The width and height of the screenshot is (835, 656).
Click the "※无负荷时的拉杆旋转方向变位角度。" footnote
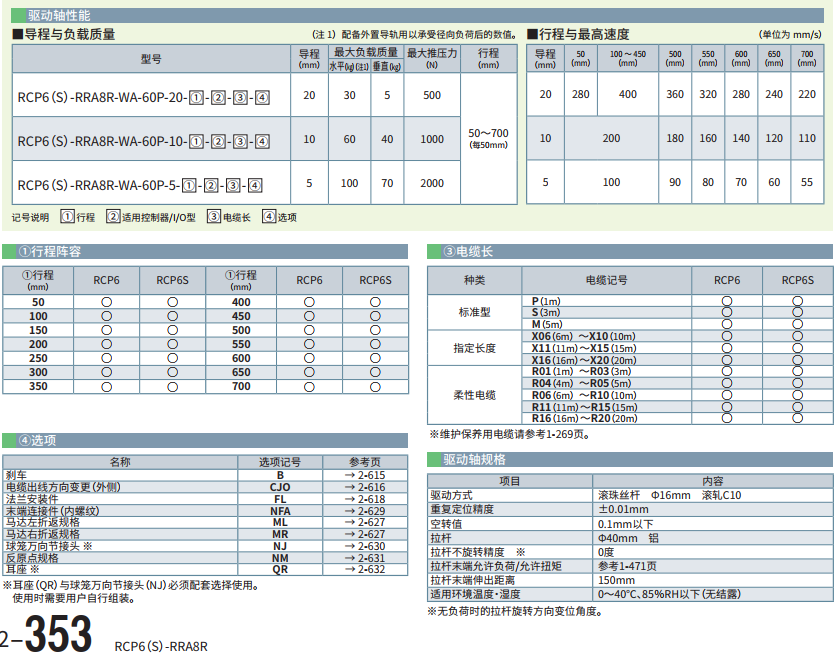(x=515, y=611)
